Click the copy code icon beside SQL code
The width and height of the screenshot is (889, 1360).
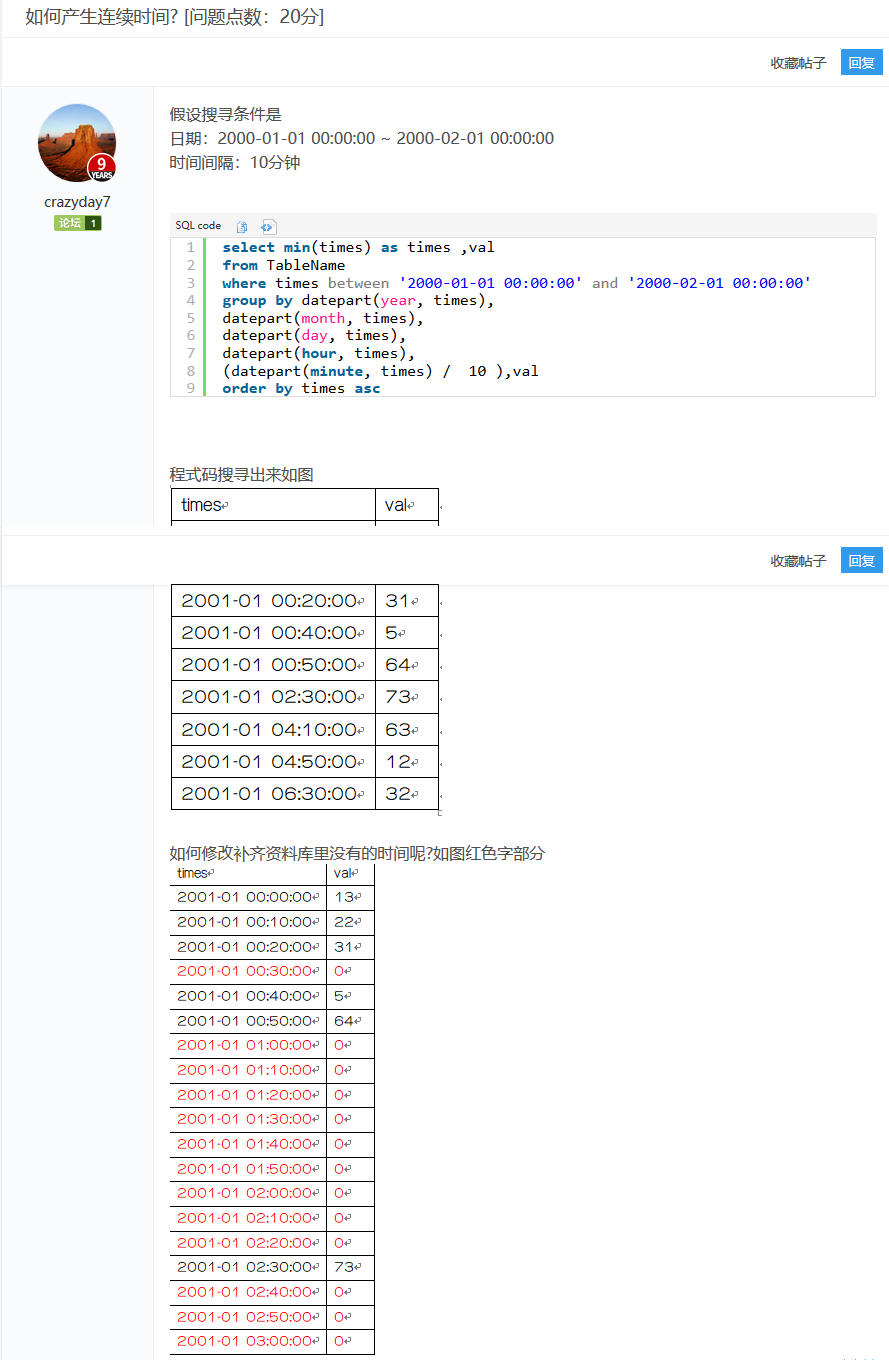[x=241, y=227]
